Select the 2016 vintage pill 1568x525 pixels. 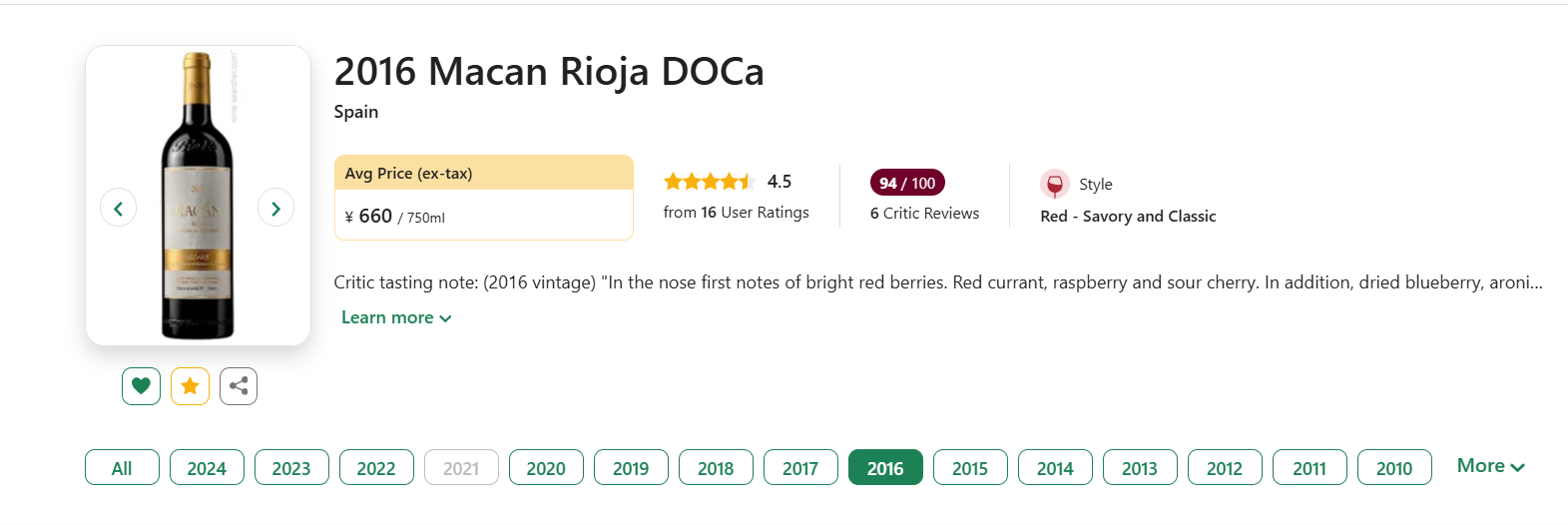(885, 467)
